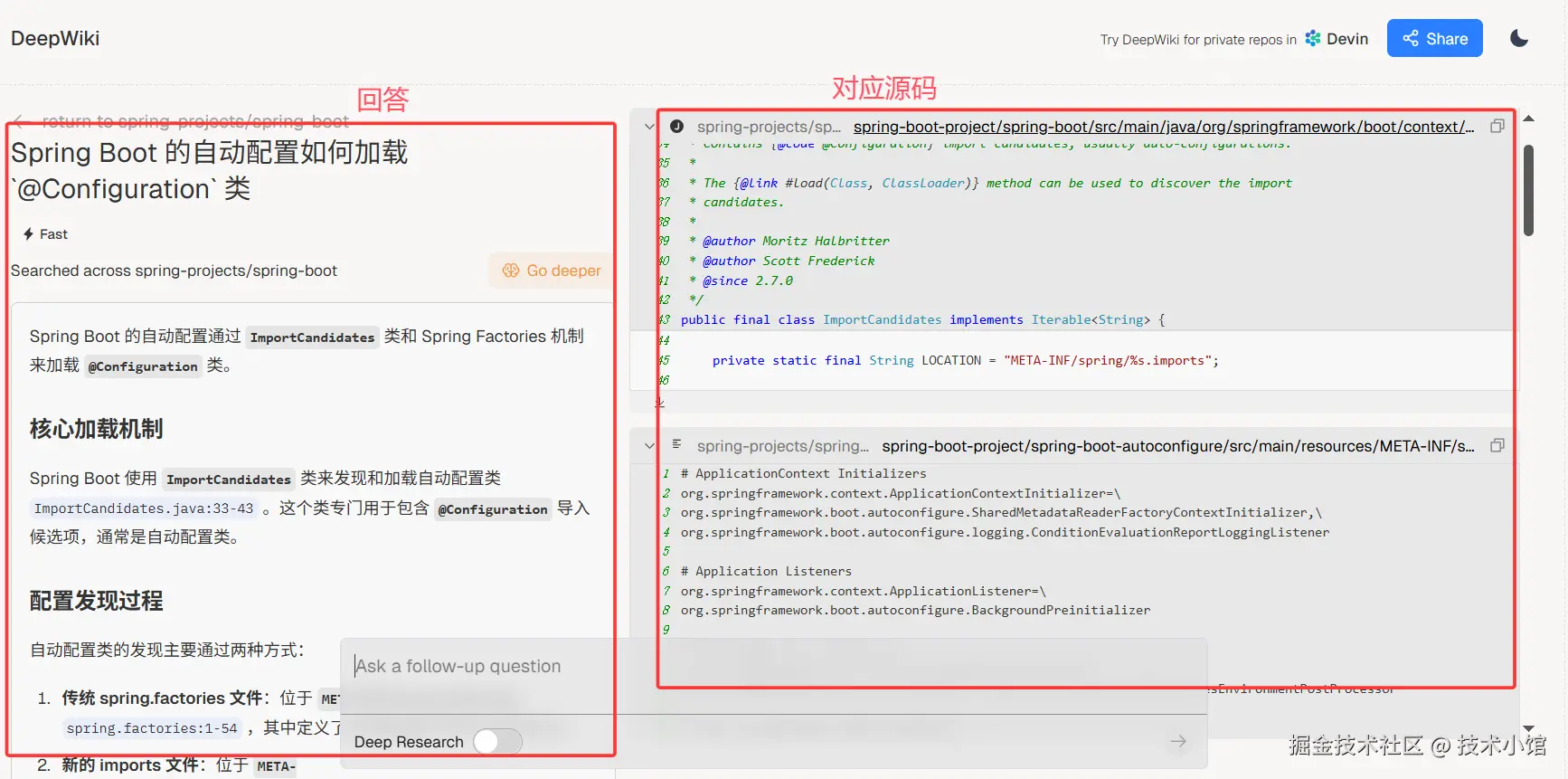Click the Share button

(x=1434, y=38)
